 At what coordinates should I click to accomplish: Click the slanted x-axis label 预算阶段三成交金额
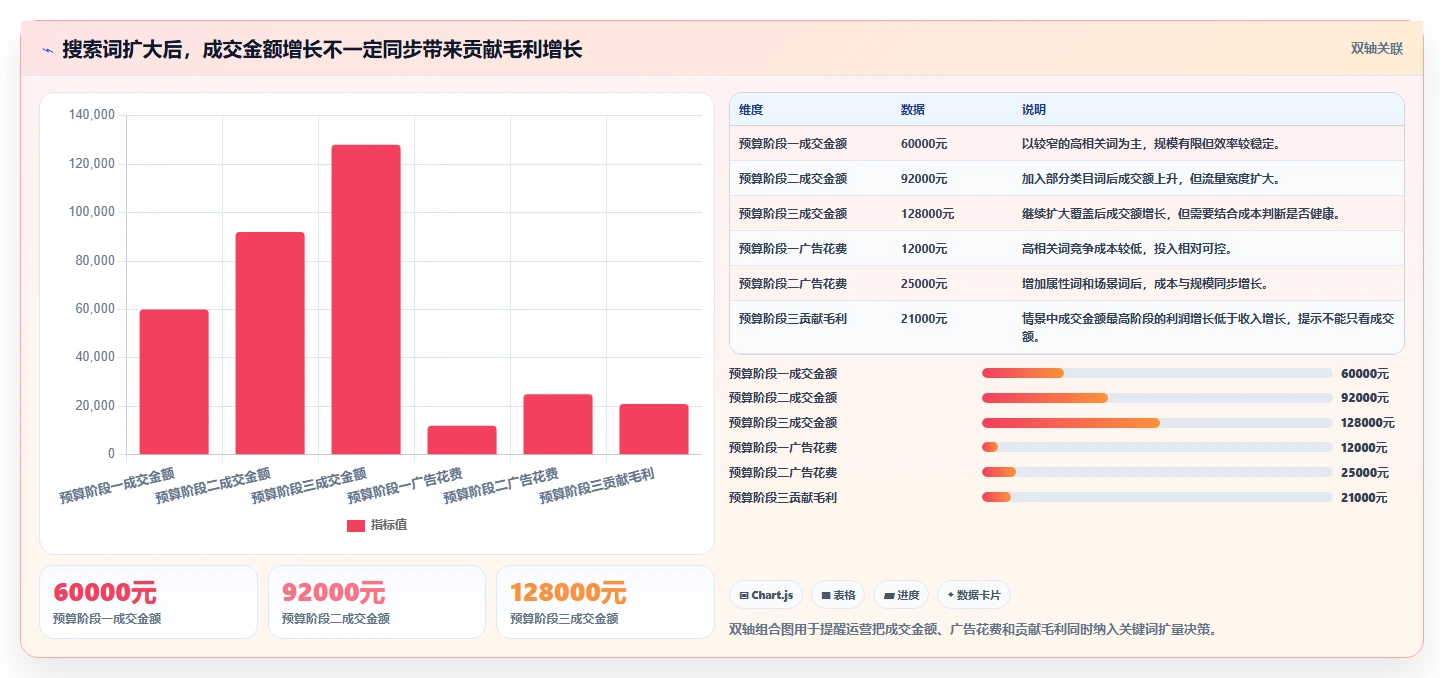(x=309, y=486)
